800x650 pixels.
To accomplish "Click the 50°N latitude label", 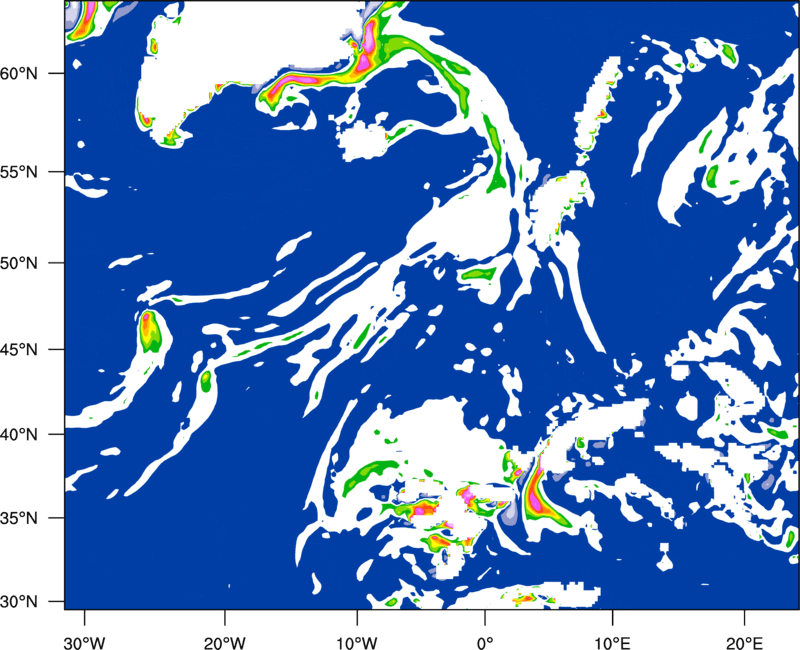I will coord(19,263).
